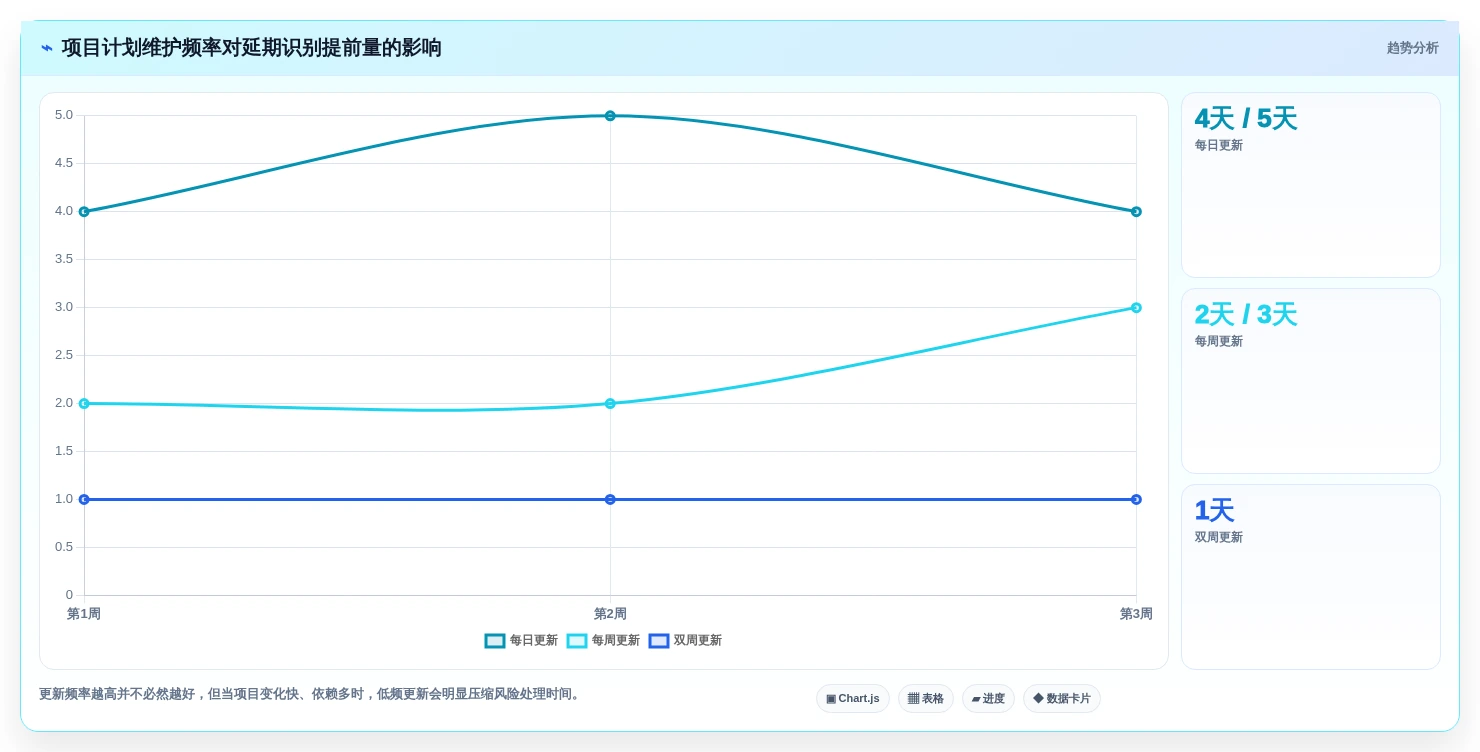
Task: Click the 1天 value in the 双周更新 card
Action: coord(1214,511)
